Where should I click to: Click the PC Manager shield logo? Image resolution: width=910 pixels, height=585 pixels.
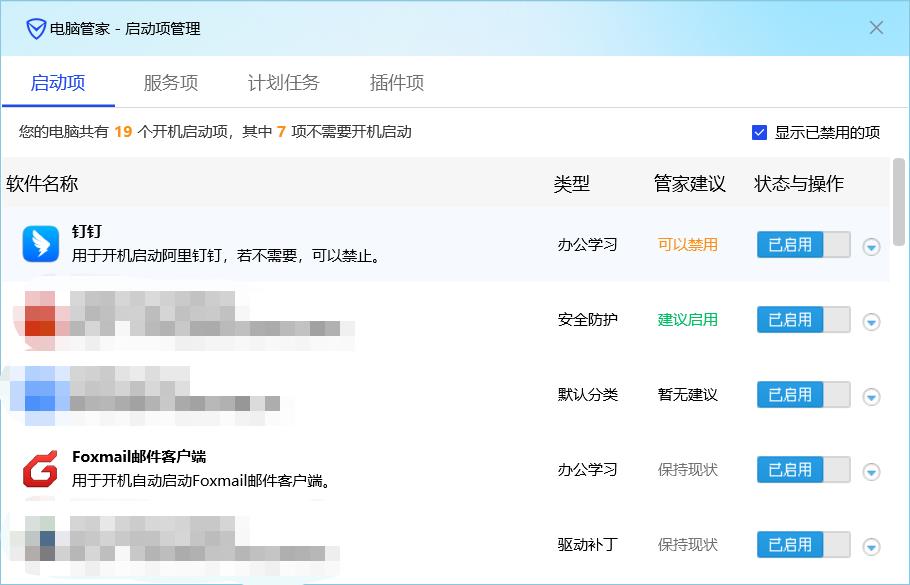pyautogui.click(x=36, y=28)
